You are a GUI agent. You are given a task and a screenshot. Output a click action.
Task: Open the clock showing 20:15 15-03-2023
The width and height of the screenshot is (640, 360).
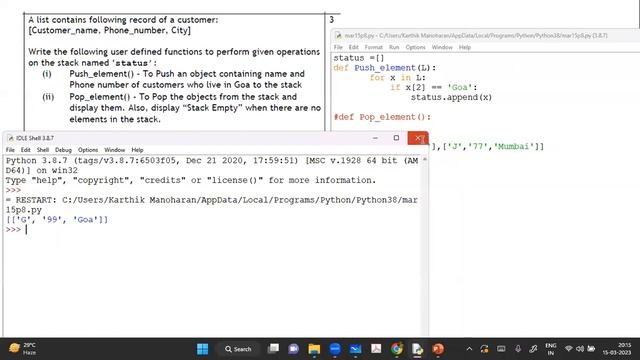click(x=617, y=349)
